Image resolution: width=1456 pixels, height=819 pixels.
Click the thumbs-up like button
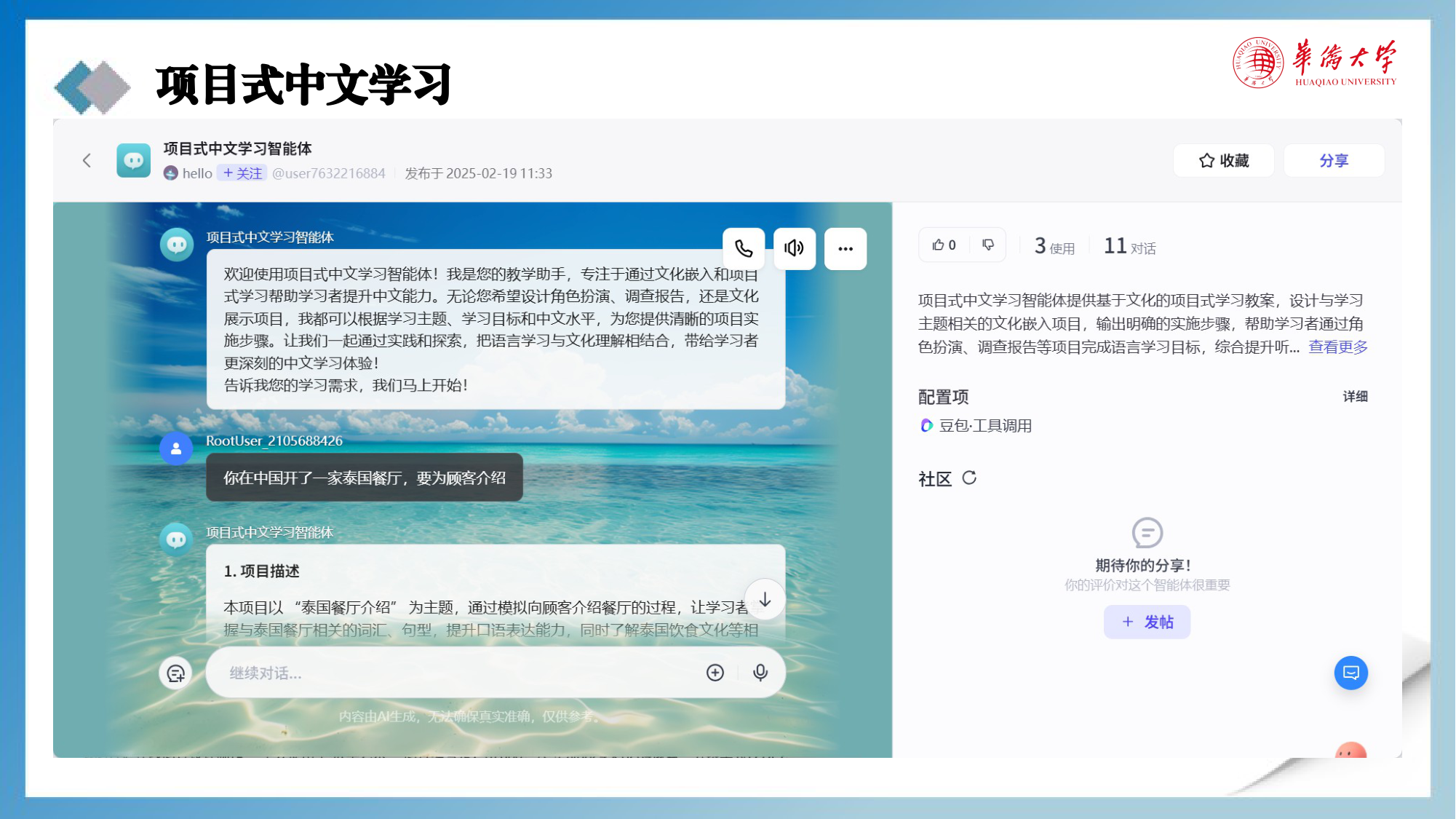point(944,245)
